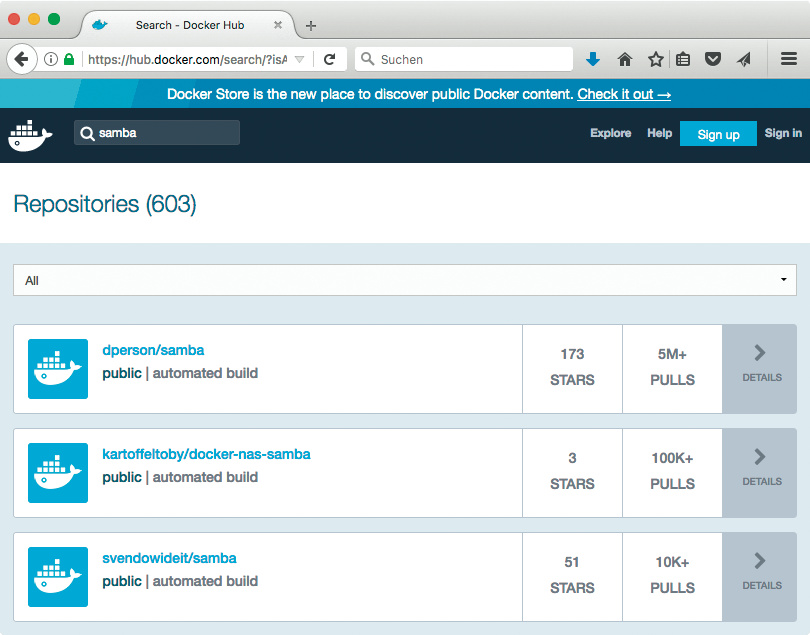This screenshot has height=635, width=810.
Task: Expand the URL bar history dropdown arrow
Action: pyautogui.click(x=299, y=59)
